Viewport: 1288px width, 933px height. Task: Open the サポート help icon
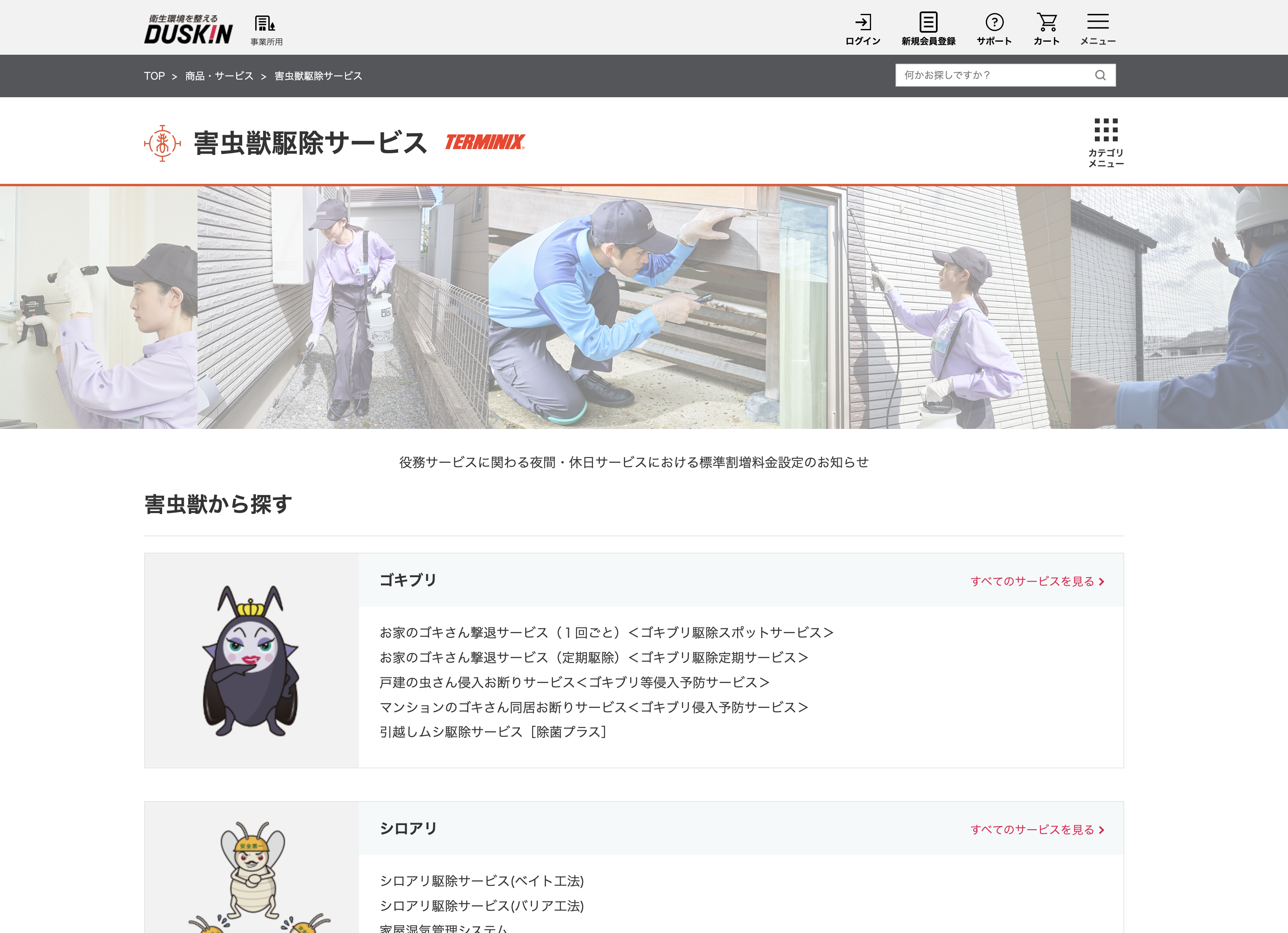coord(995,27)
